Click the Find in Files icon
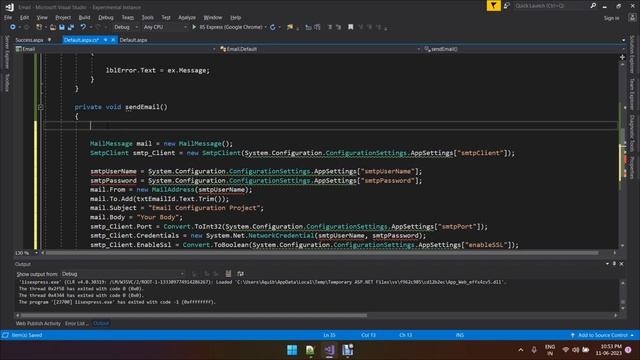 tap(290, 27)
